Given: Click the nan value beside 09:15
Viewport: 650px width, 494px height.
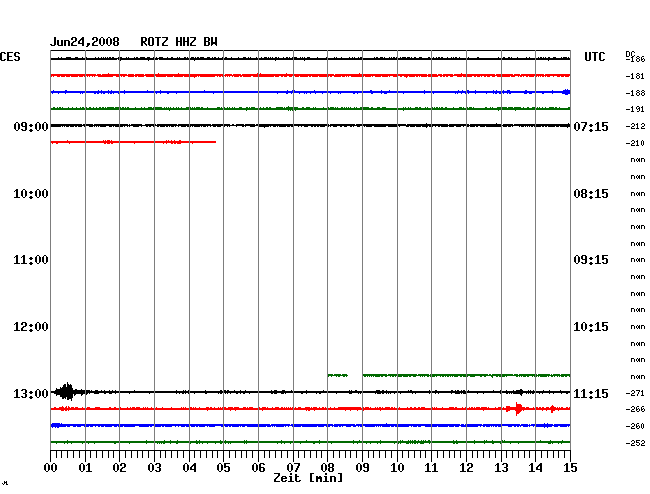Looking at the screenshot, I should coord(638,260).
